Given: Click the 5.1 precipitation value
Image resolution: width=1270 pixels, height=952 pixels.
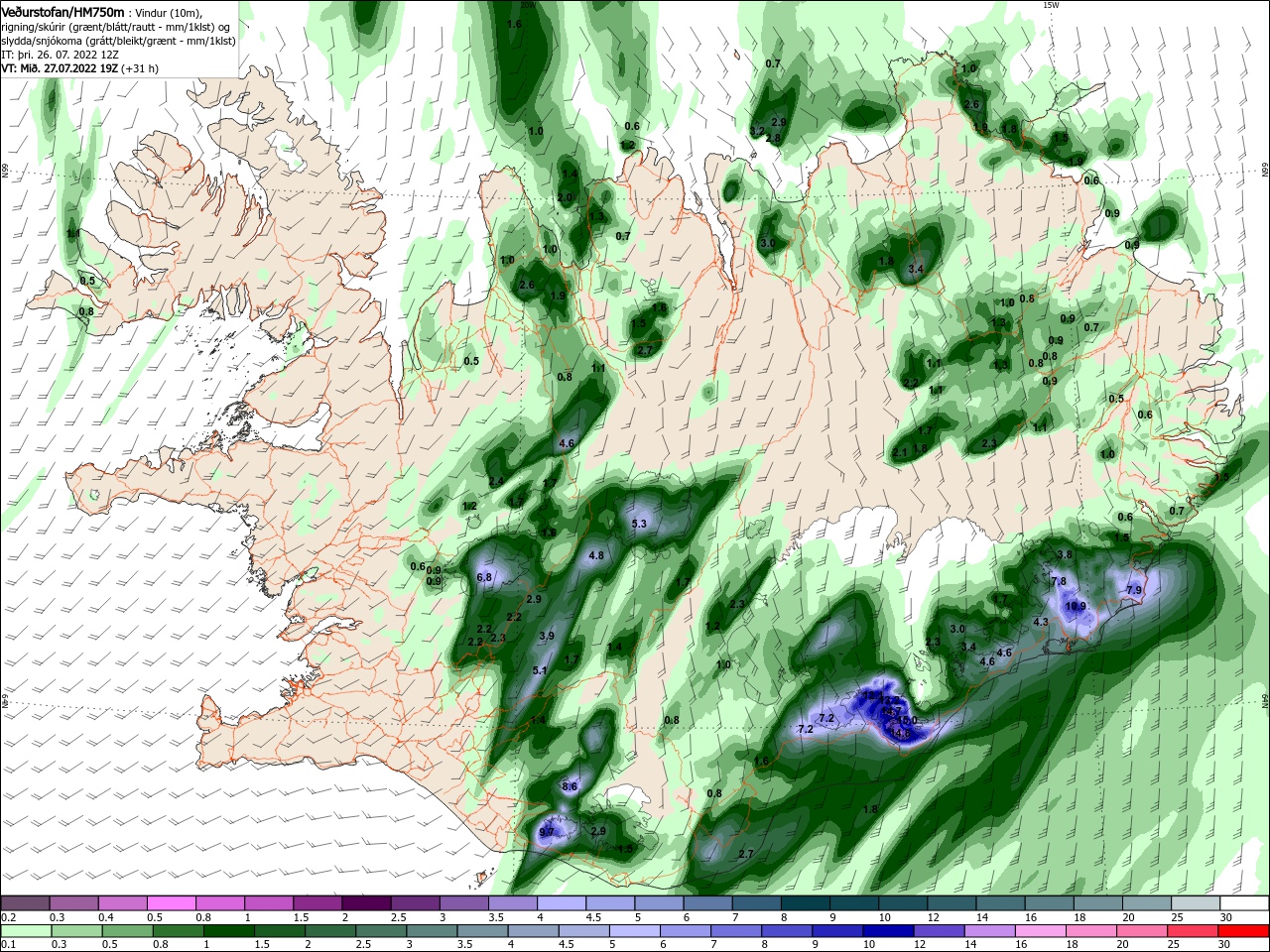Looking at the screenshot, I should click(x=541, y=671).
